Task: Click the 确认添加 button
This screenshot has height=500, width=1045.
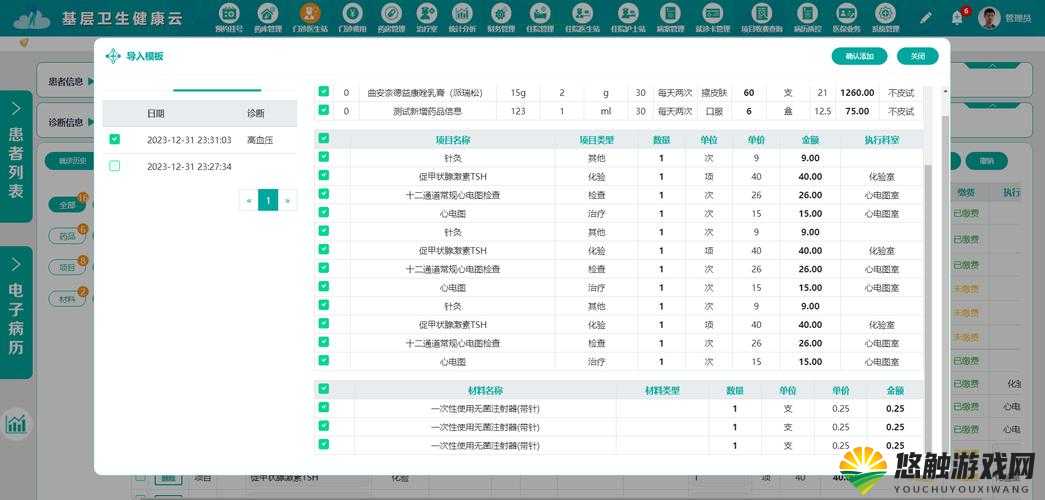Action: [859, 56]
